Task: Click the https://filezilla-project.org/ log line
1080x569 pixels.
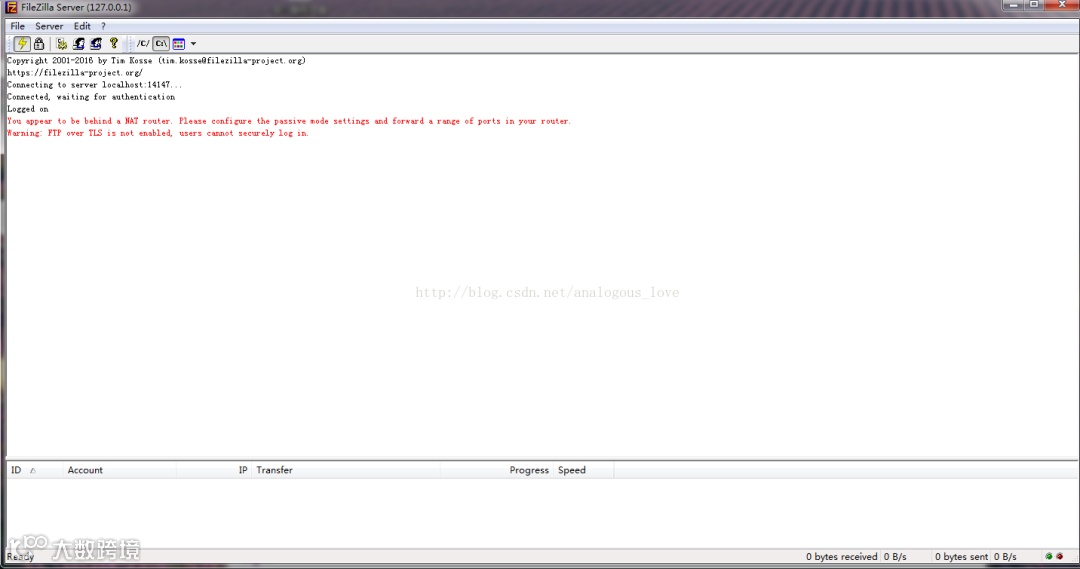Action: [75, 72]
